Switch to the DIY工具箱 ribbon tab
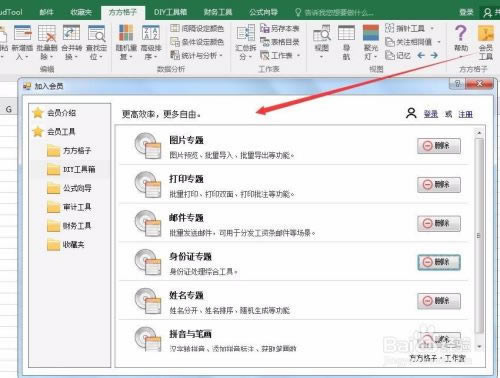 (170, 12)
